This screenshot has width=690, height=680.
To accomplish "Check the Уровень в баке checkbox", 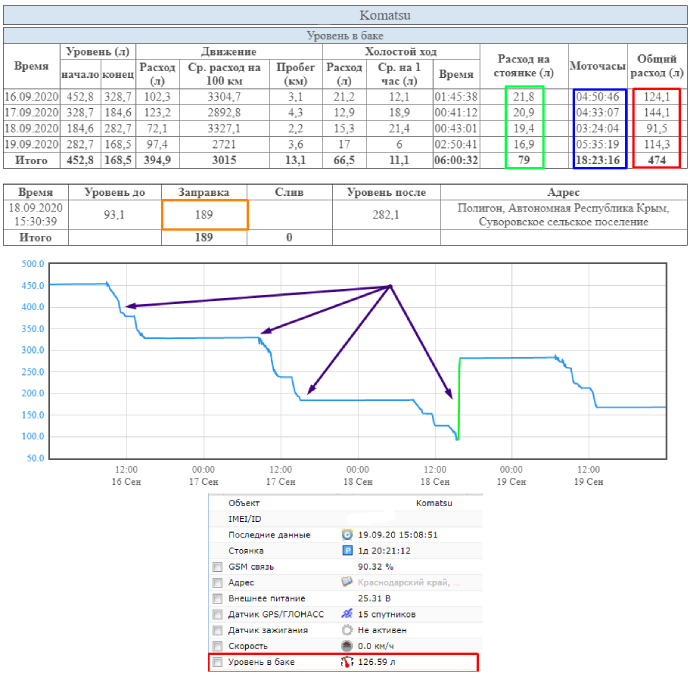I will pos(218,662).
